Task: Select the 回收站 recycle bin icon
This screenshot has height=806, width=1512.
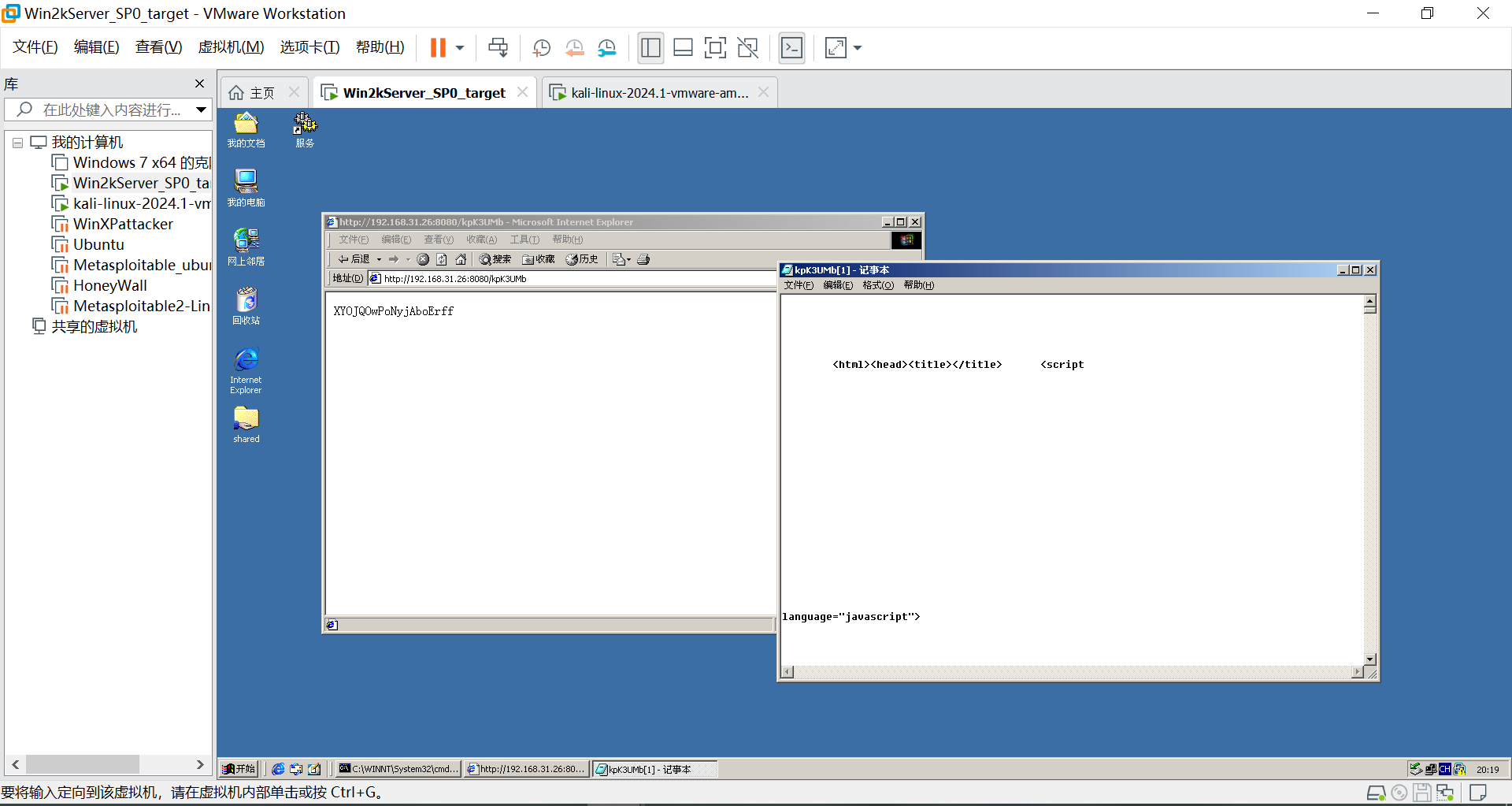Action: click(x=246, y=306)
